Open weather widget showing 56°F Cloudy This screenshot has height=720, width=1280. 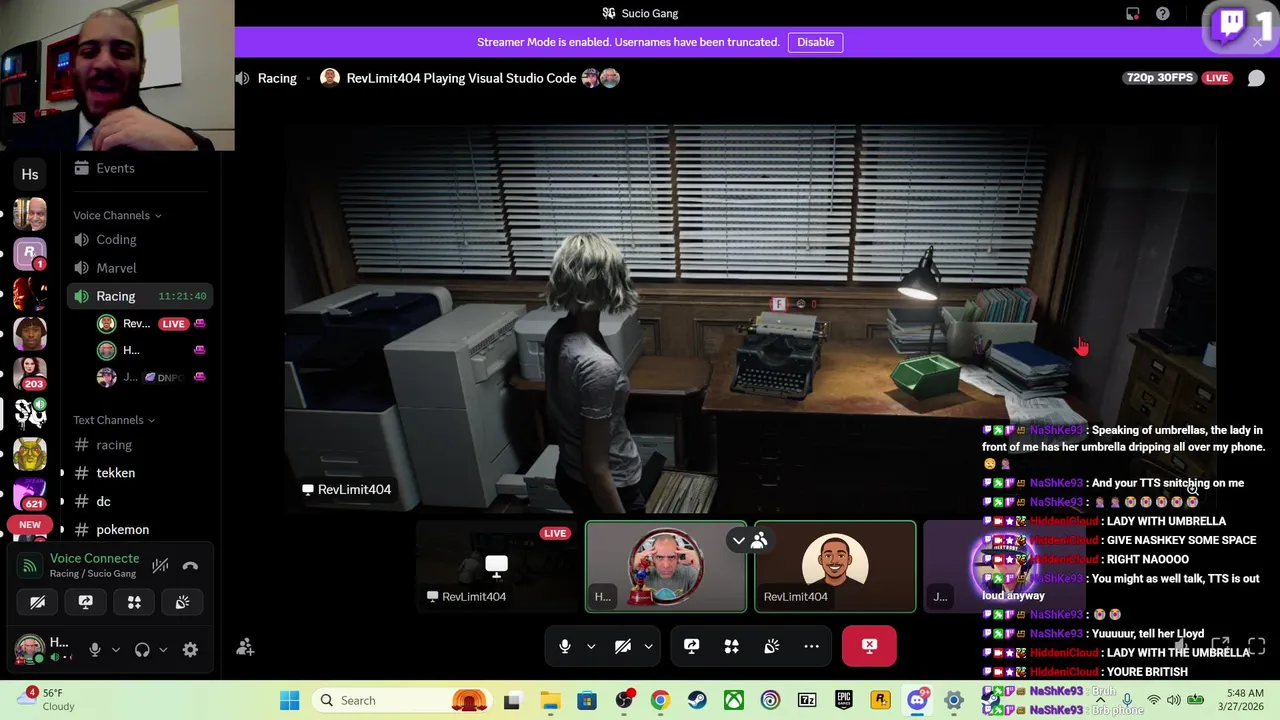(48, 699)
